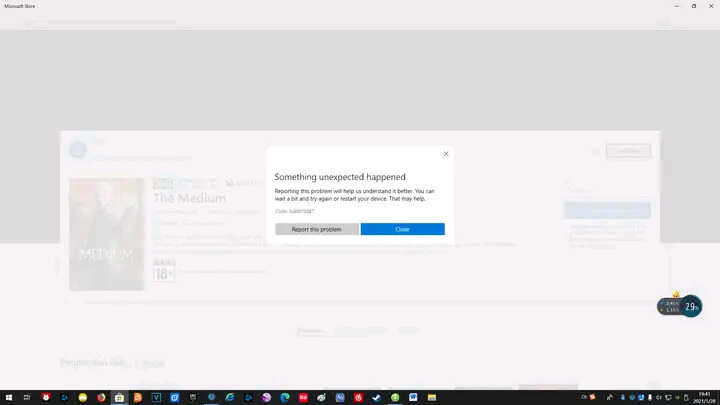Viewport: 720px width, 405px height.
Task: Click the 18+ age rating badge
Action: tap(164, 270)
